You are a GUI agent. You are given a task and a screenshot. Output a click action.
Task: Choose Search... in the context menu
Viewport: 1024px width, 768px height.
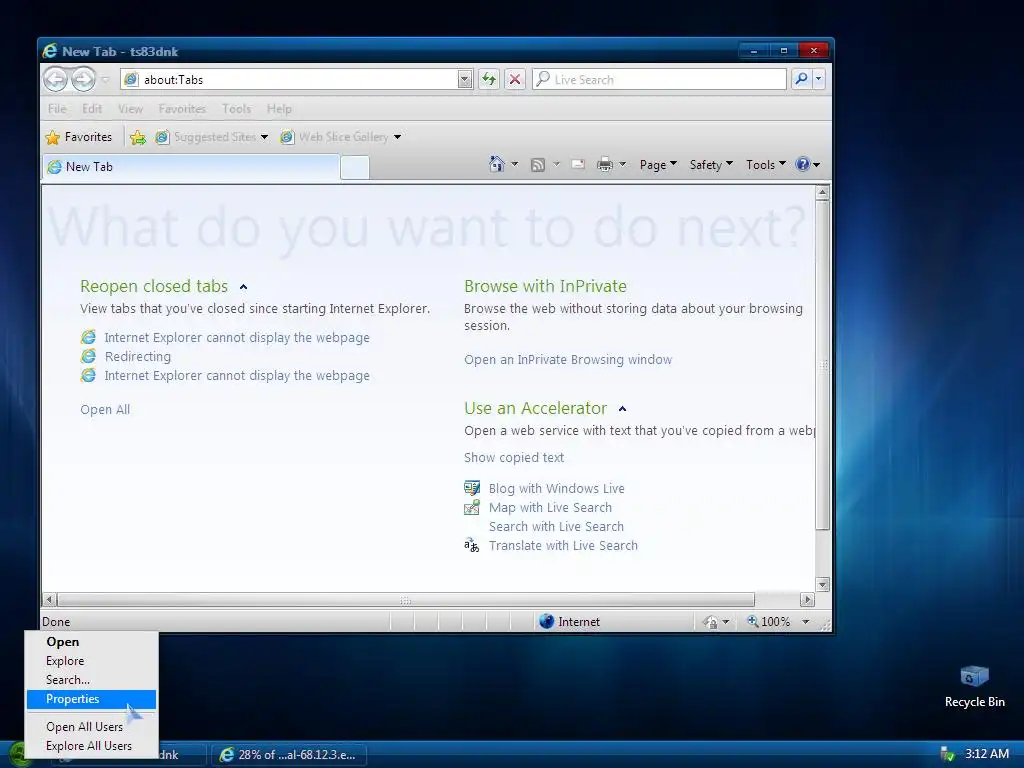coord(91,680)
